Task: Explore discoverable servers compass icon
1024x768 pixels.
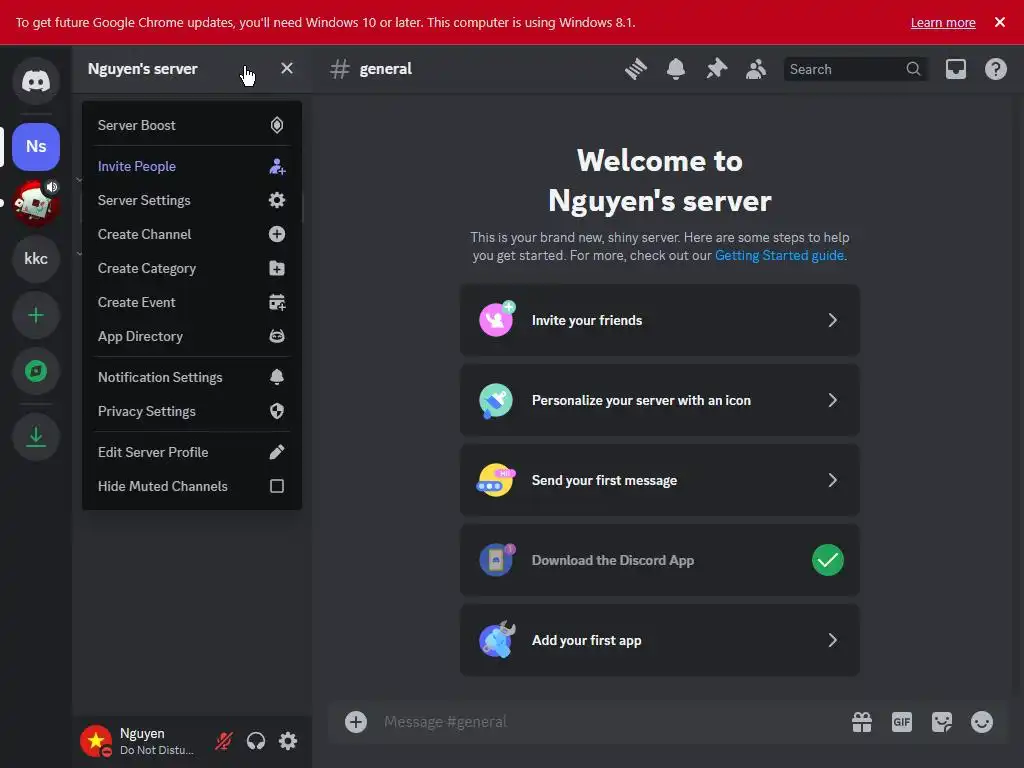Action: click(36, 372)
